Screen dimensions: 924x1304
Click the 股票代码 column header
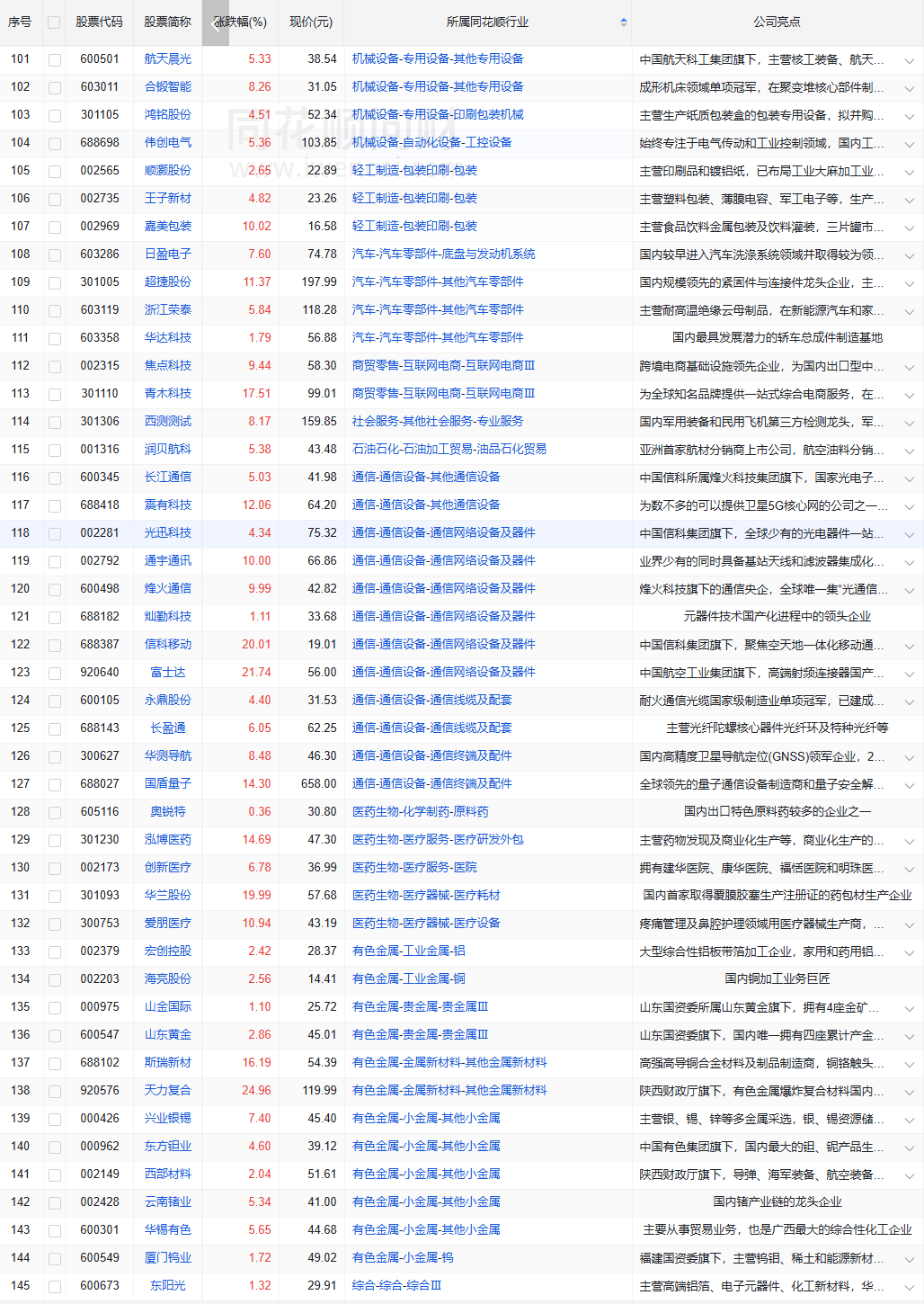[x=99, y=22]
